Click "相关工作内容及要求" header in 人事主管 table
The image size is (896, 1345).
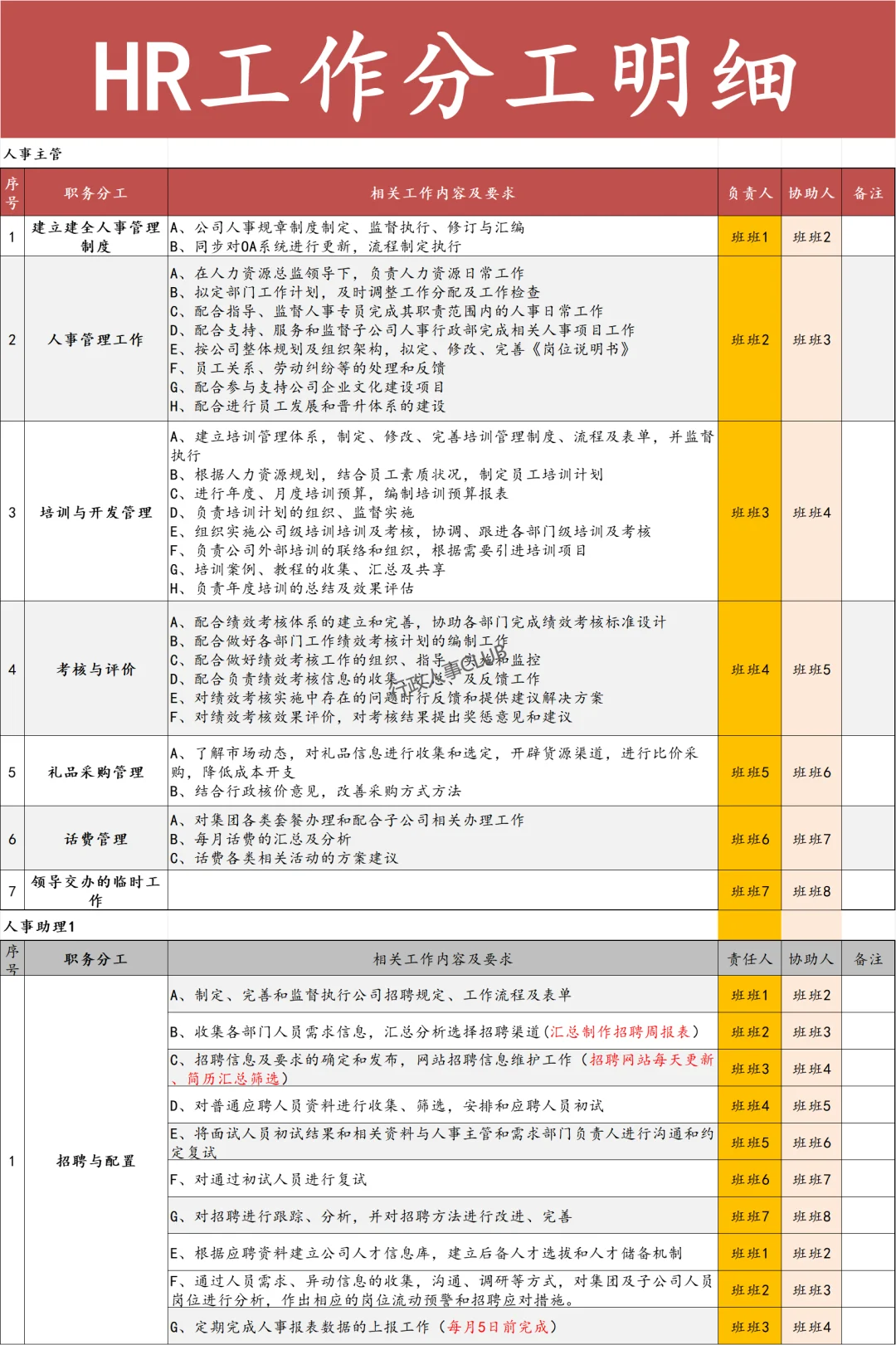(x=443, y=193)
